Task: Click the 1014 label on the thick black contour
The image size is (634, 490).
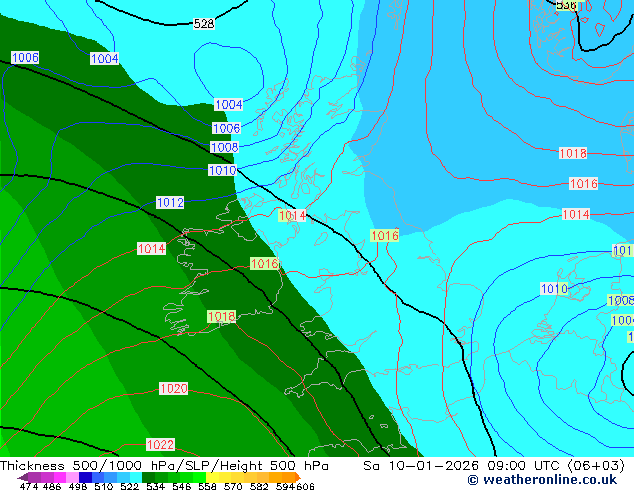Action: pos(292,215)
